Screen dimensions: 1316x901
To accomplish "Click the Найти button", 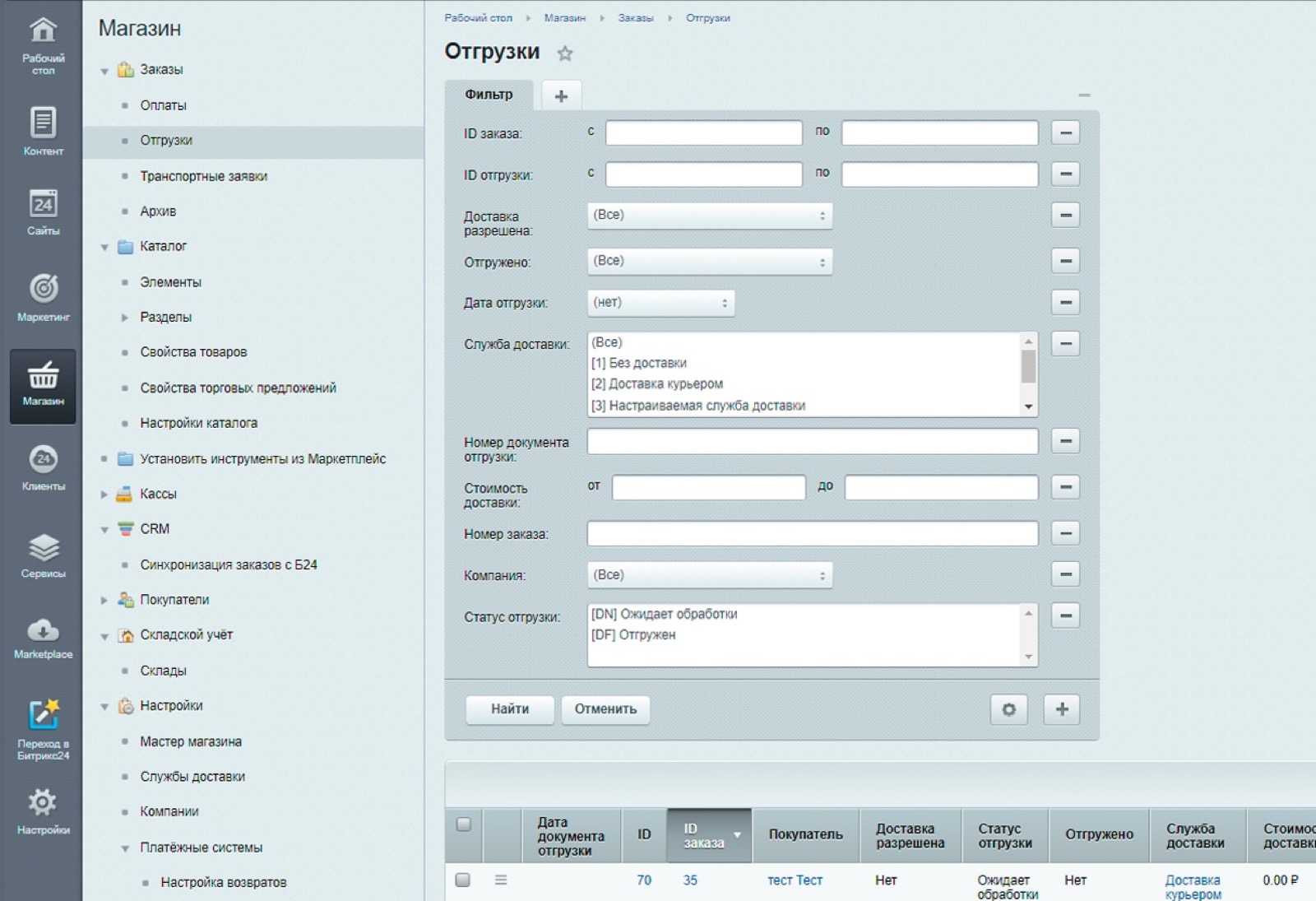I will click(510, 709).
